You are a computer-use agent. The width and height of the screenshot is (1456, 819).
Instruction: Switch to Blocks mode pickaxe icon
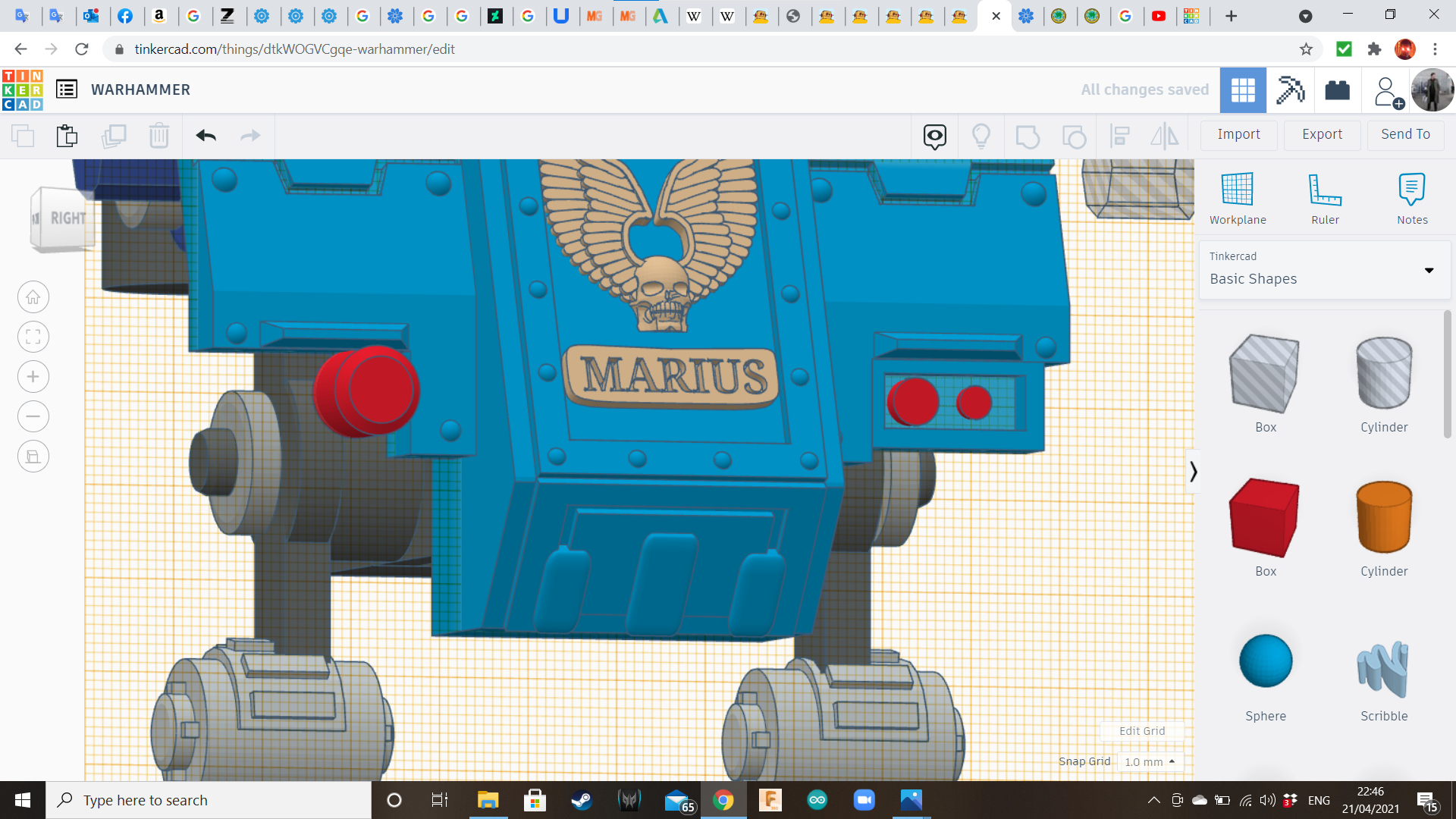1290,89
